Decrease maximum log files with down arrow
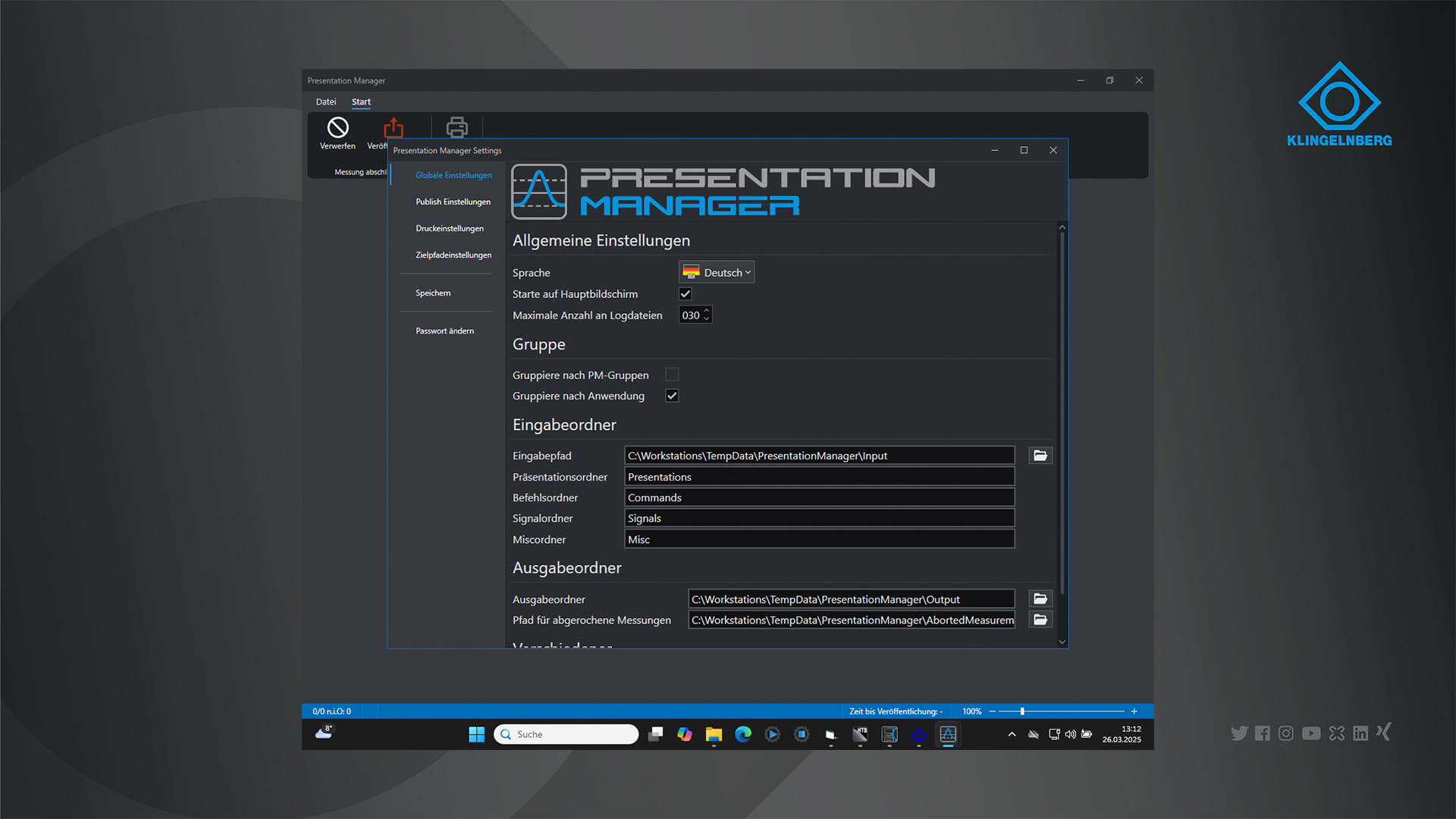Image resolution: width=1456 pixels, height=819 pixels. click(x=707, y=319)
